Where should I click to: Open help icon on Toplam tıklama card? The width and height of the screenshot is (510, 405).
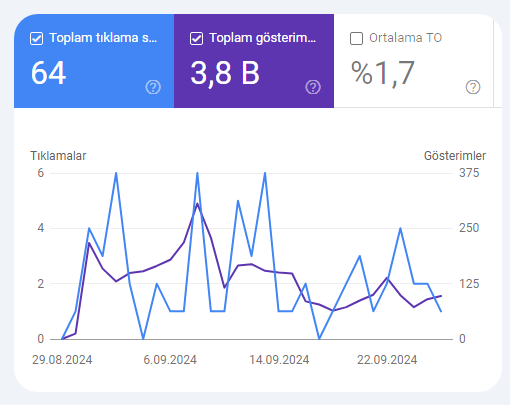pyautogui.click(x=153, y=87)
